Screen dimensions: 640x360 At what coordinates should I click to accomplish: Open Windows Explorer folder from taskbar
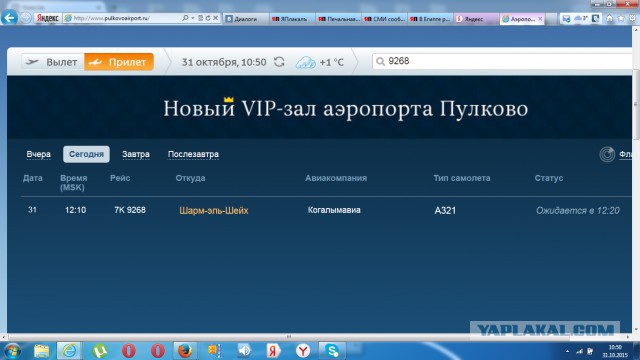41,351
